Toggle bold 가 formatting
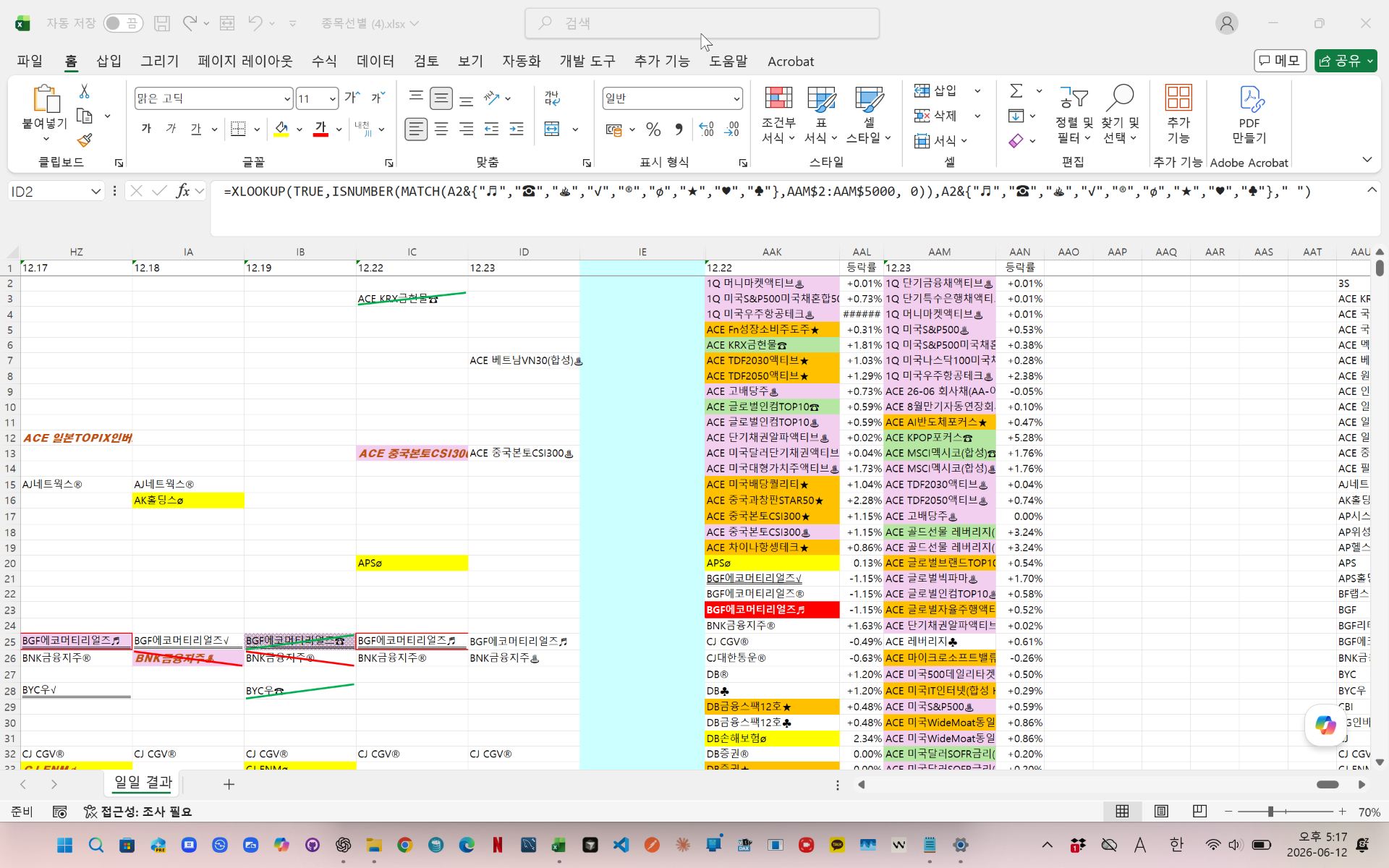The width and height of the screenshot is (1389, 868). click(147, 129)
